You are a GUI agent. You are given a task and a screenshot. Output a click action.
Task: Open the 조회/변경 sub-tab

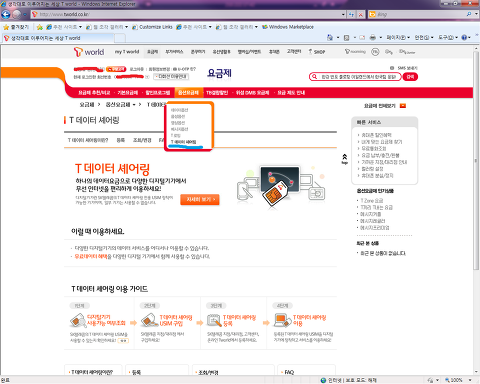[x=142, y=140]
